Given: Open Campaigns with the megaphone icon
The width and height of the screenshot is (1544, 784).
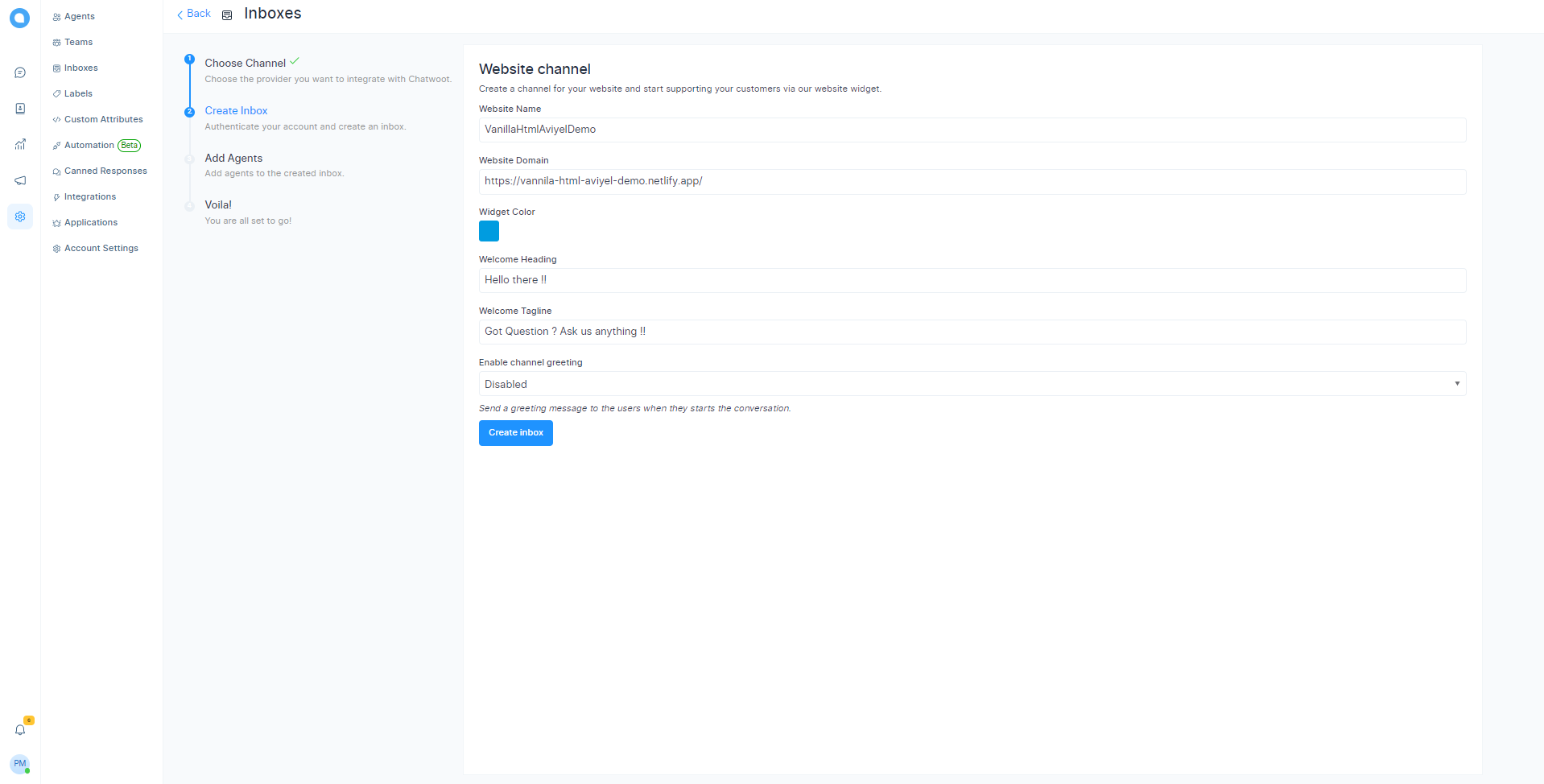Looking at the screenshot, I should (19, 180).
